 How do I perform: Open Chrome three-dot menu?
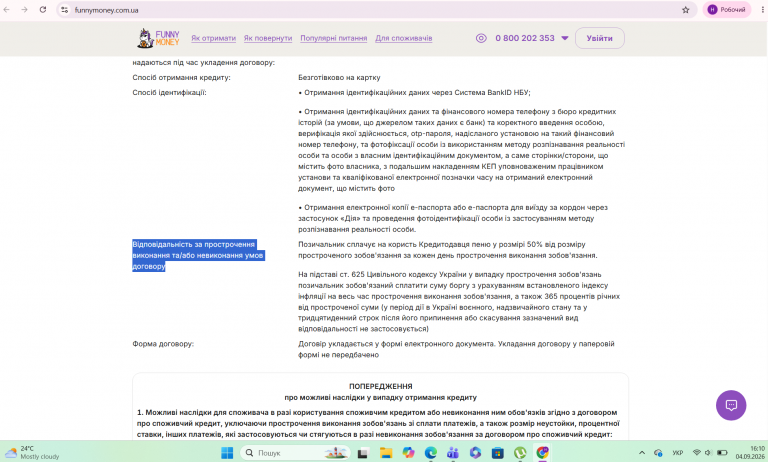tap(762, 10)
